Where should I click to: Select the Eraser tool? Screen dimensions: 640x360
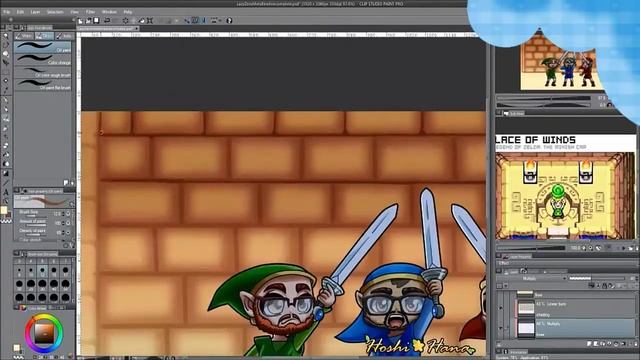[6, 145]
